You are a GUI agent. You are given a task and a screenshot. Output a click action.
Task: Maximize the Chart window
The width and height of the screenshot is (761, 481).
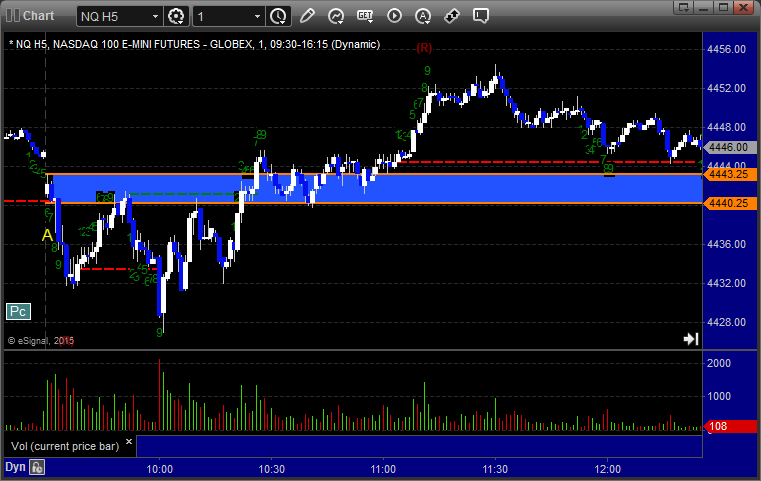[x=723, y=7]
